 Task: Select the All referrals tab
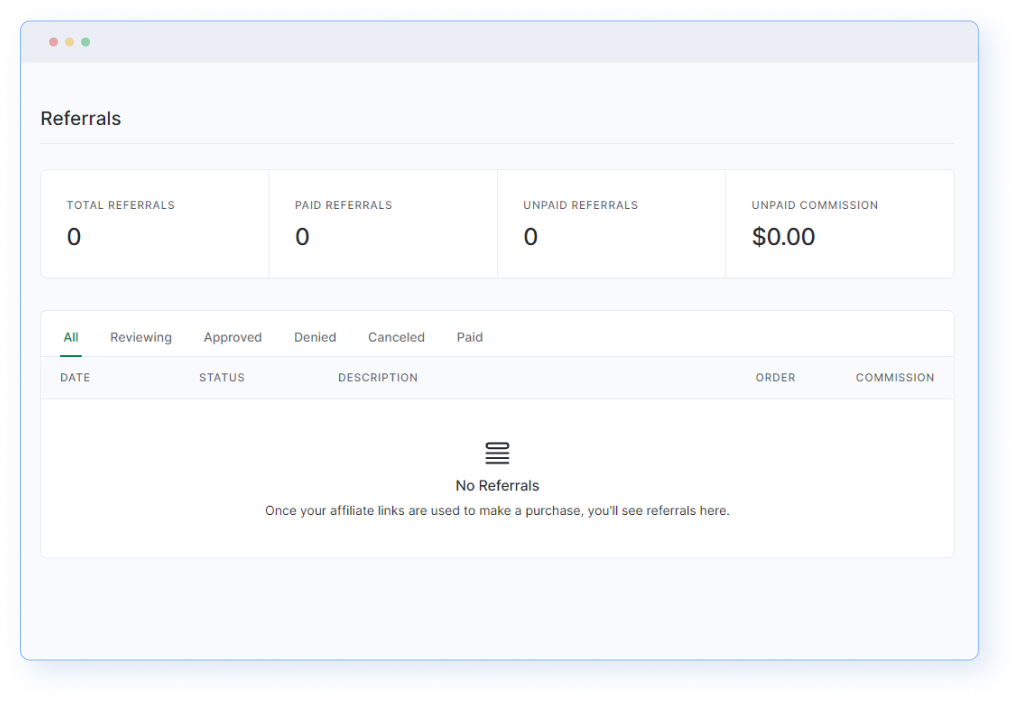click(x=71, y=337)
